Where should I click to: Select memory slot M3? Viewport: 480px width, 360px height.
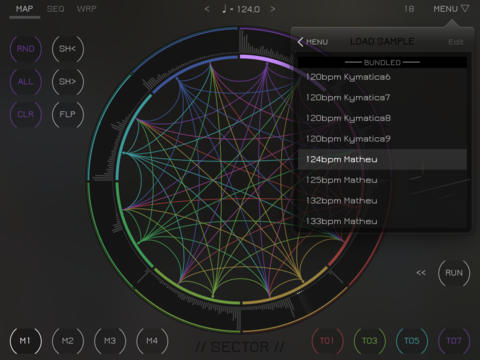click(110, 341)
